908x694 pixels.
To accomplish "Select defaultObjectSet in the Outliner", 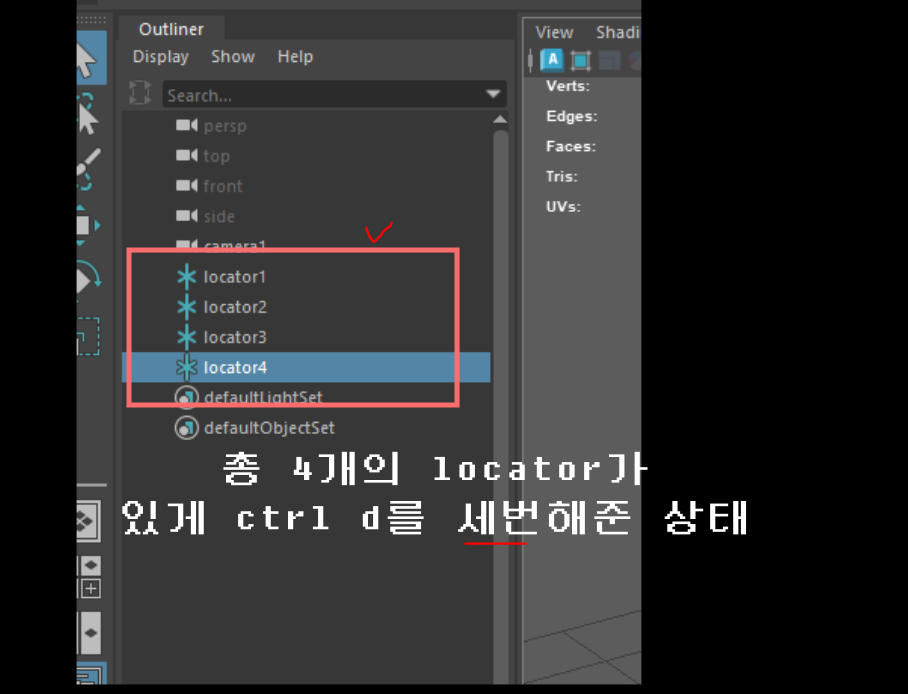I will [x=269, y=428].
